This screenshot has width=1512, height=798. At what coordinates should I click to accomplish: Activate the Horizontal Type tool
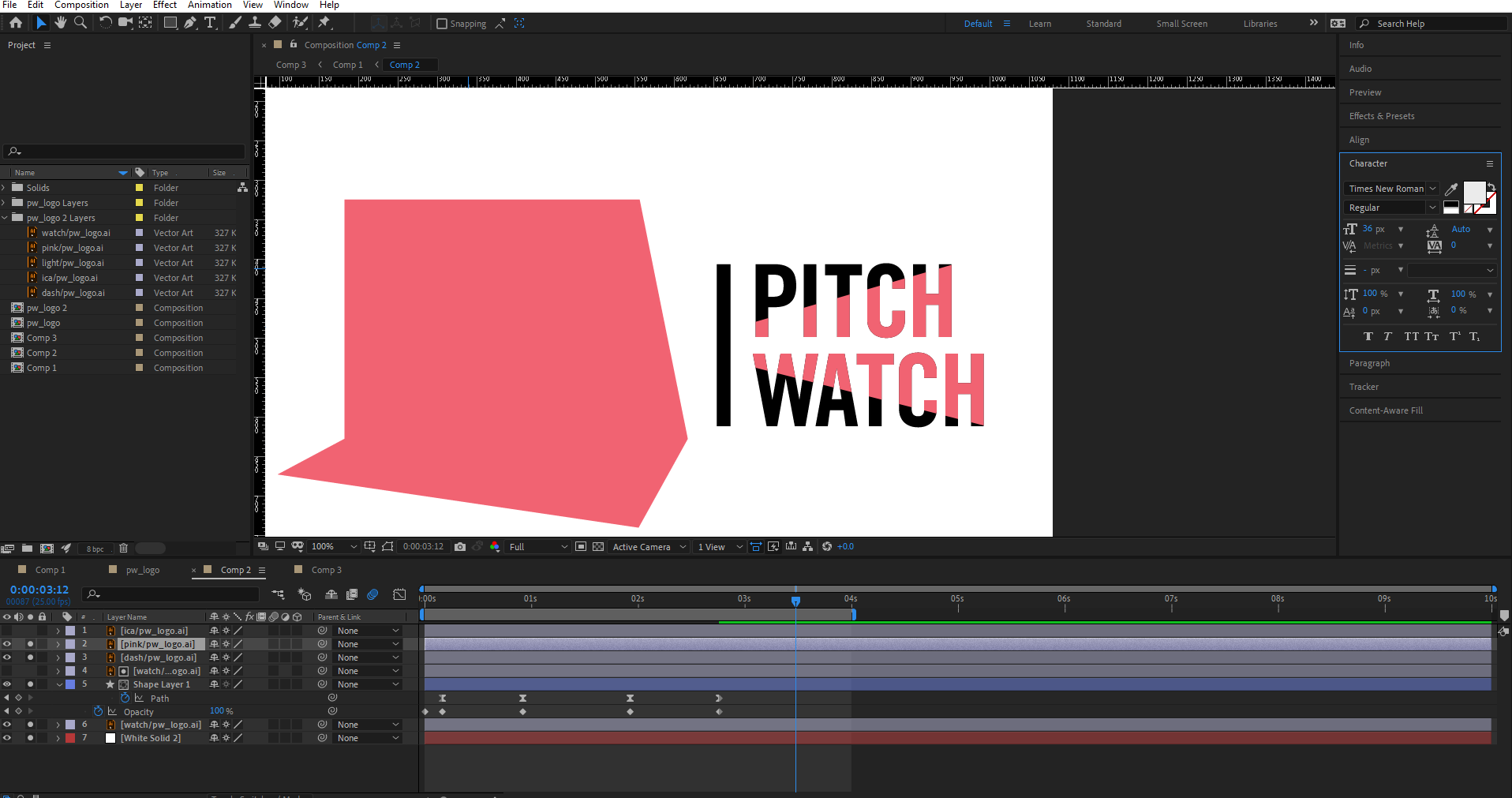[211, 23]
